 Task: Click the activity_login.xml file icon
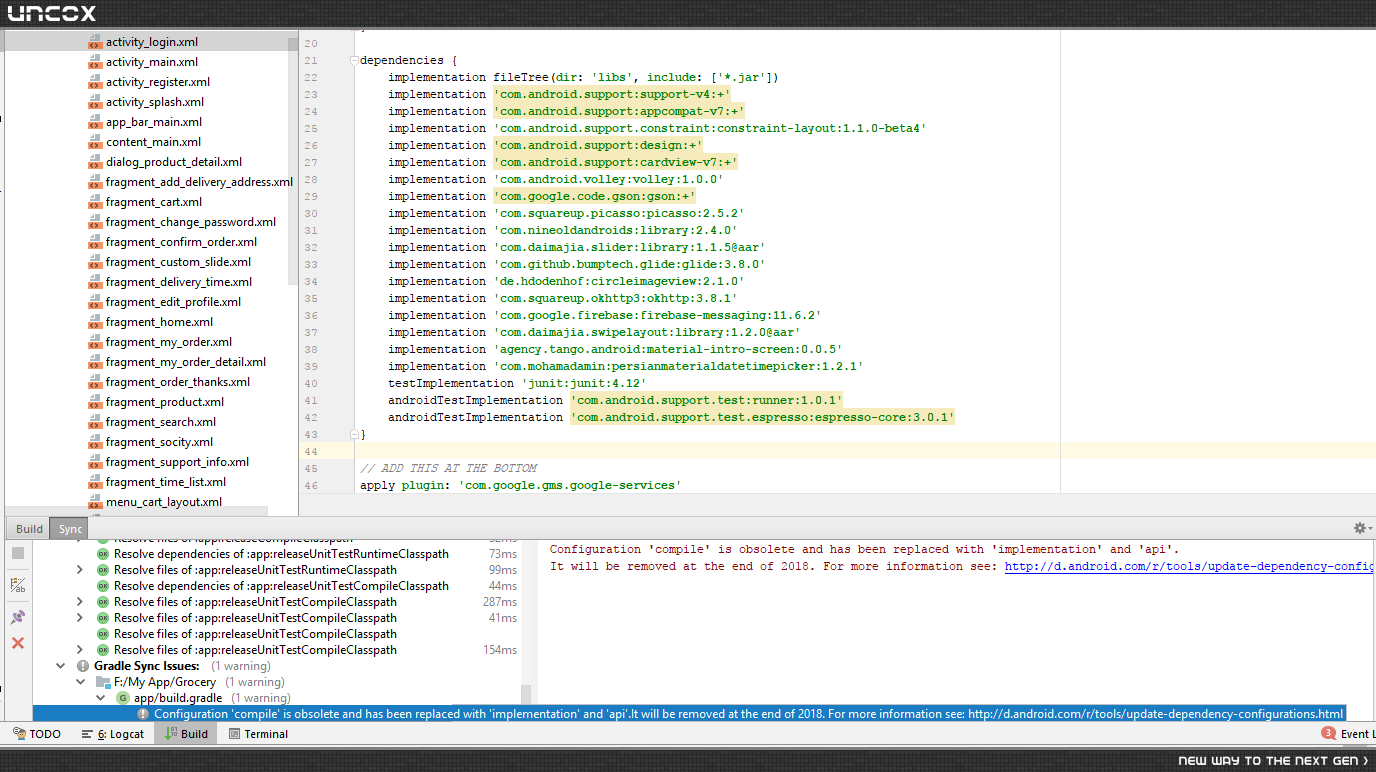[95, 42]
